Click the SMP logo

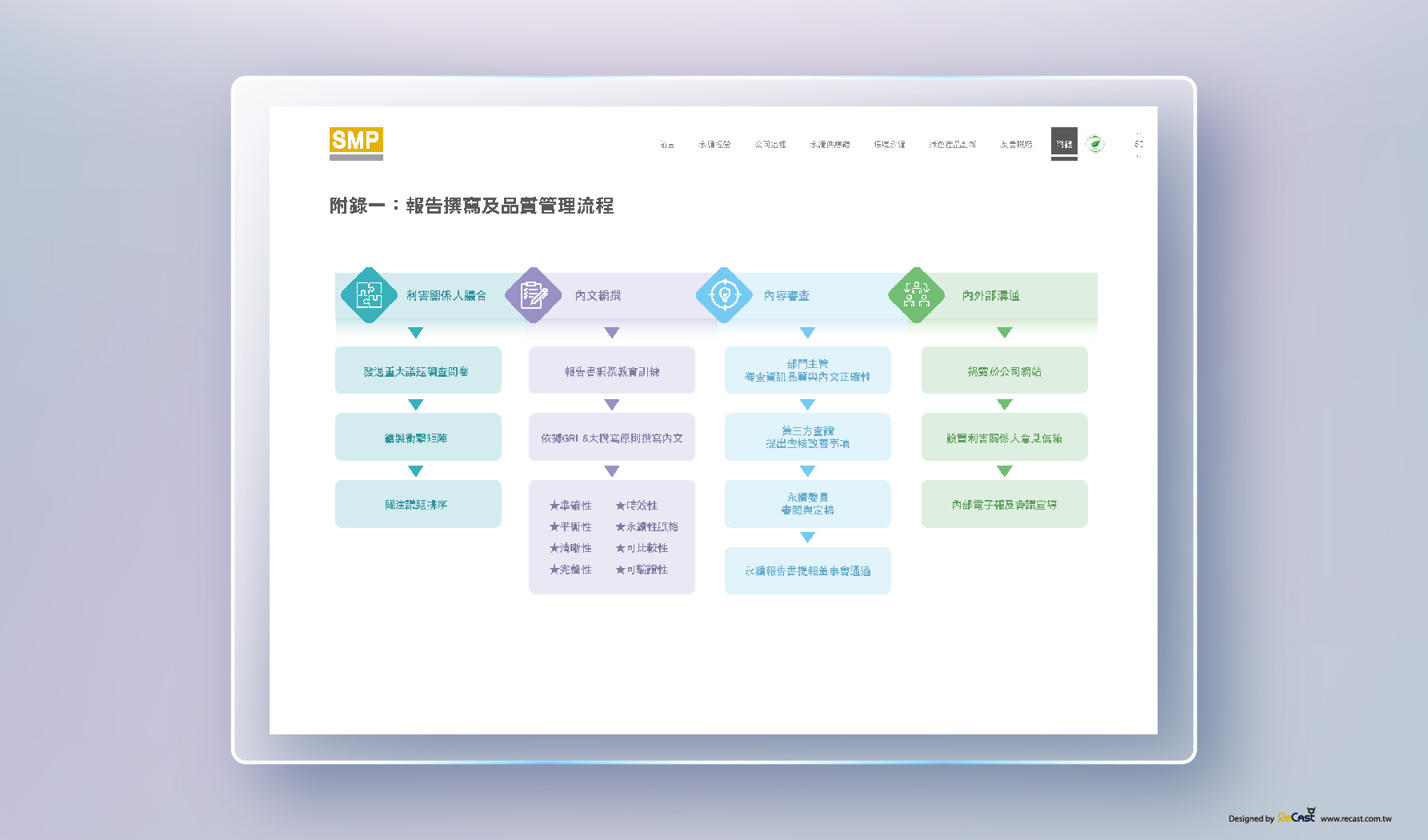(x=356, y=143)
